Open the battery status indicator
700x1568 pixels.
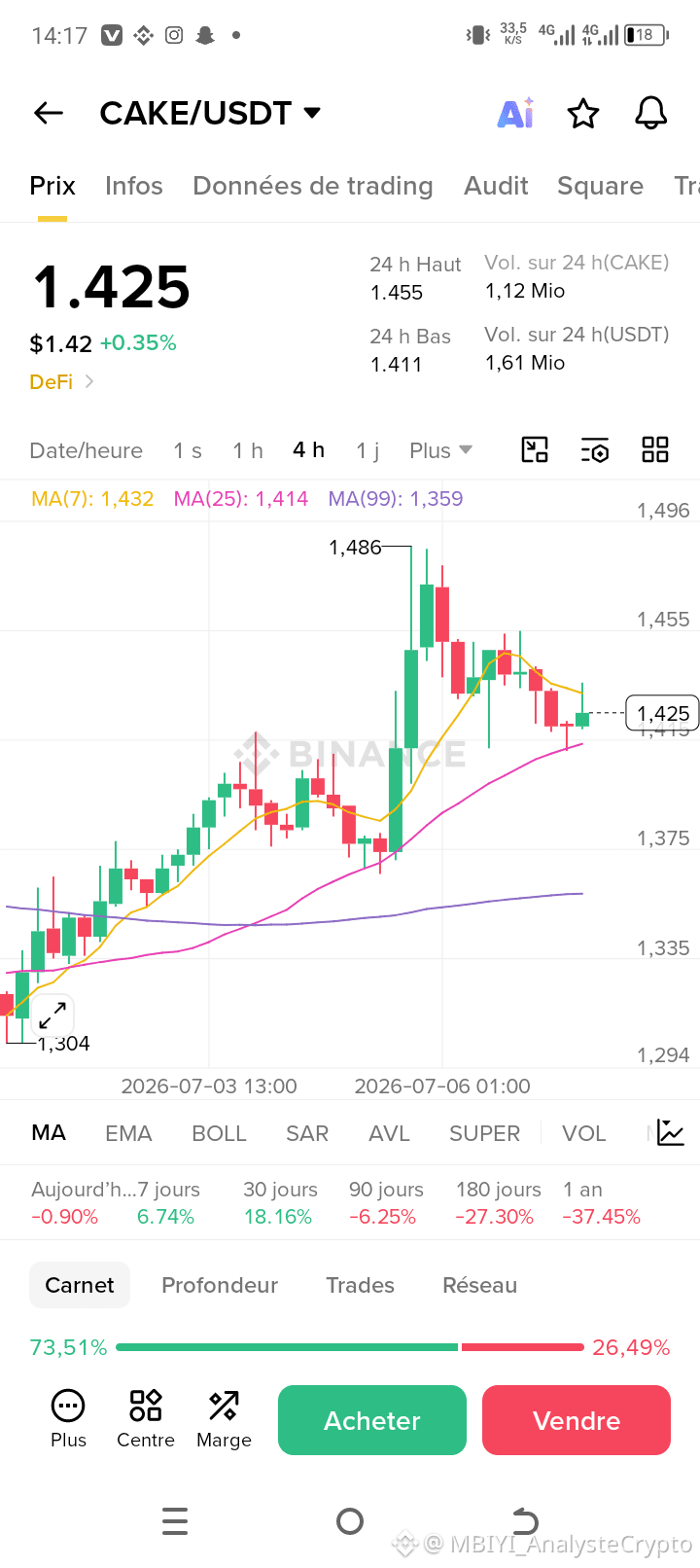coord(647,35)
